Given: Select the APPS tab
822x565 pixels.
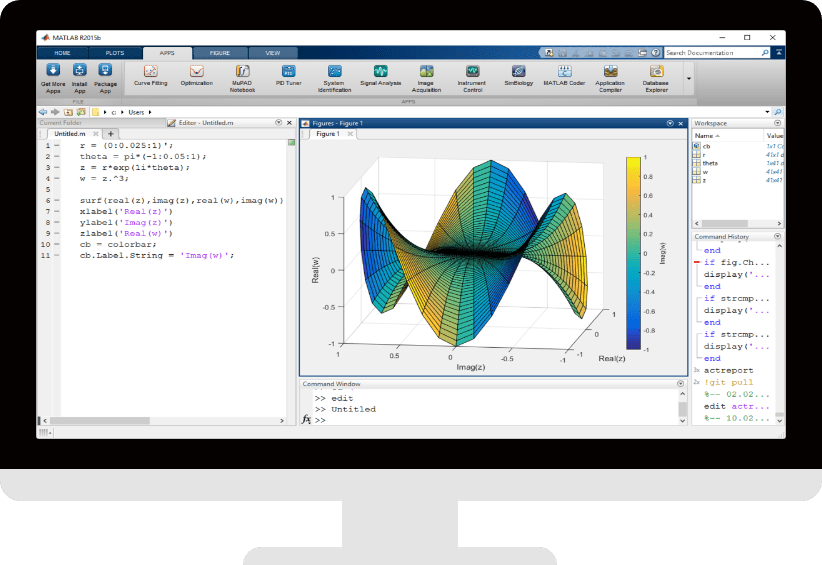Looking at the screenshot, I should [167, 53].
